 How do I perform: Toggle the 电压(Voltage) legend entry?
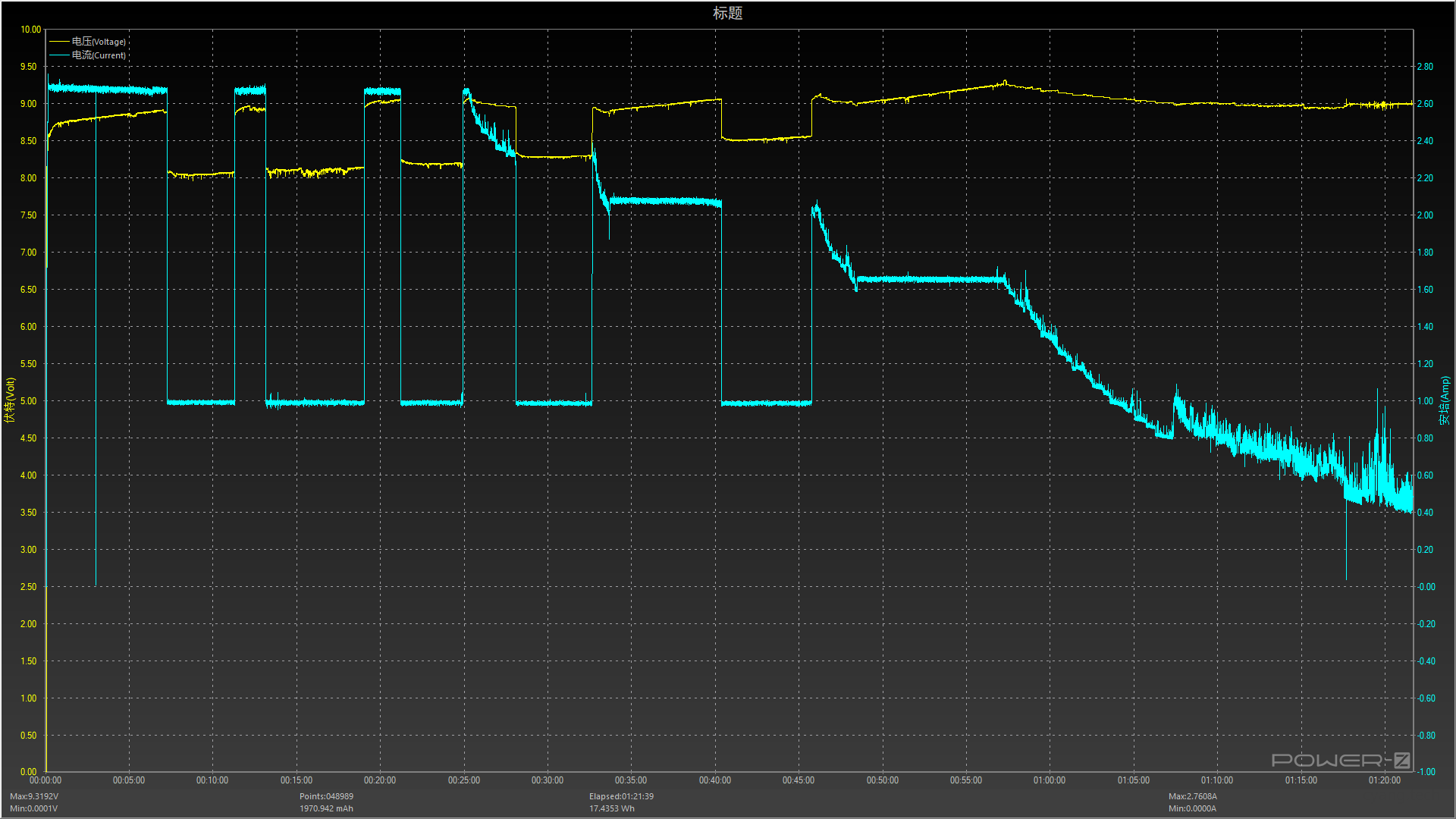click(x=99, y=42)
